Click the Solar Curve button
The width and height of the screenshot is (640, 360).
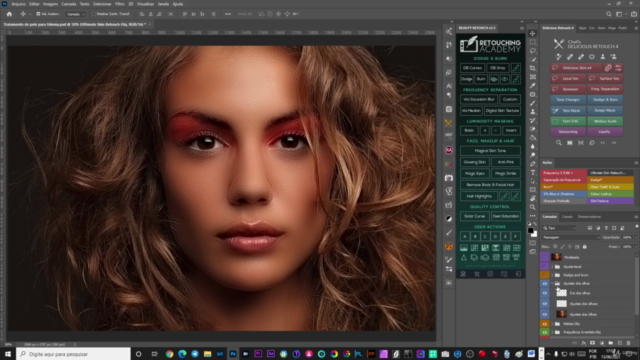click(474, 216)
